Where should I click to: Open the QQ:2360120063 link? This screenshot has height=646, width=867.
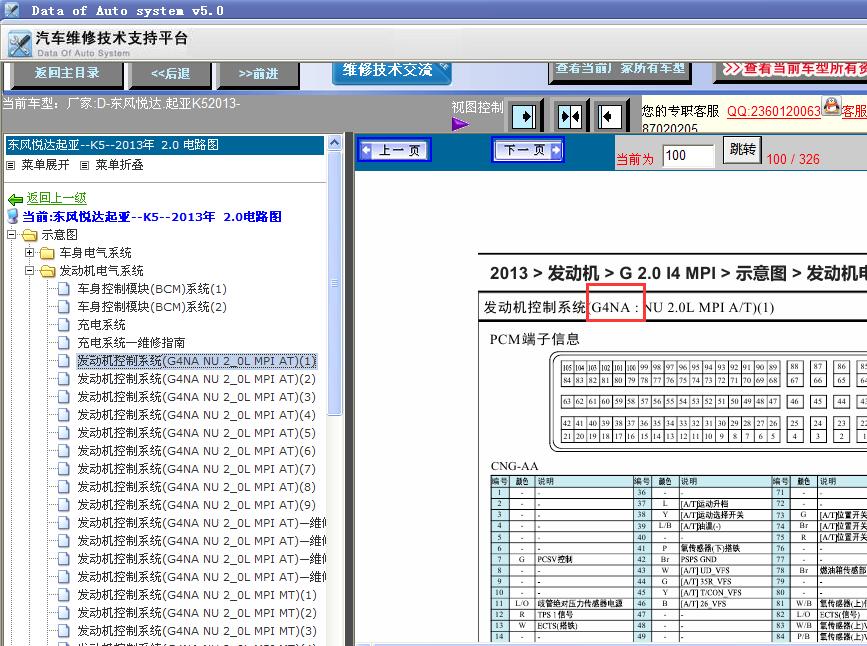click(x=774, y=111)
